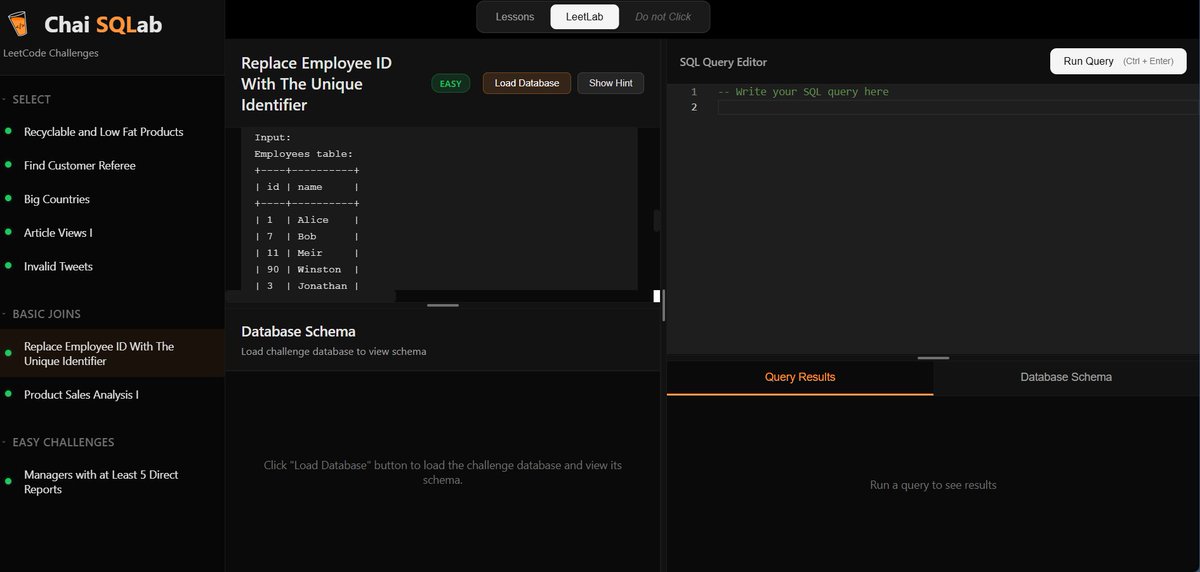1200x572 pixels.
Task: Click the problem description vertical scrollbar
Action: pos(657,220)
